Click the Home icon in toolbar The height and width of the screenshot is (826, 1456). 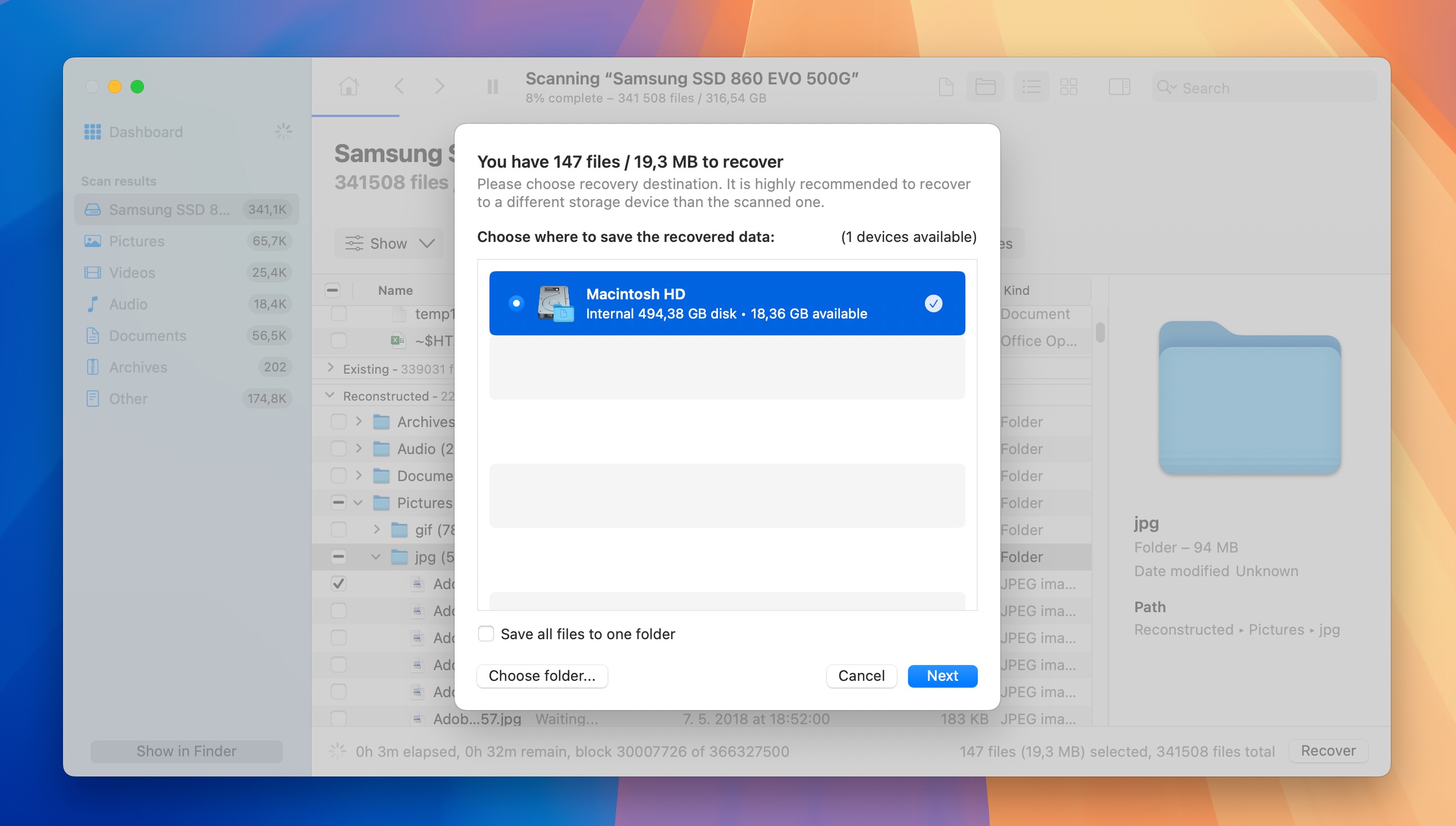[348, 87]
